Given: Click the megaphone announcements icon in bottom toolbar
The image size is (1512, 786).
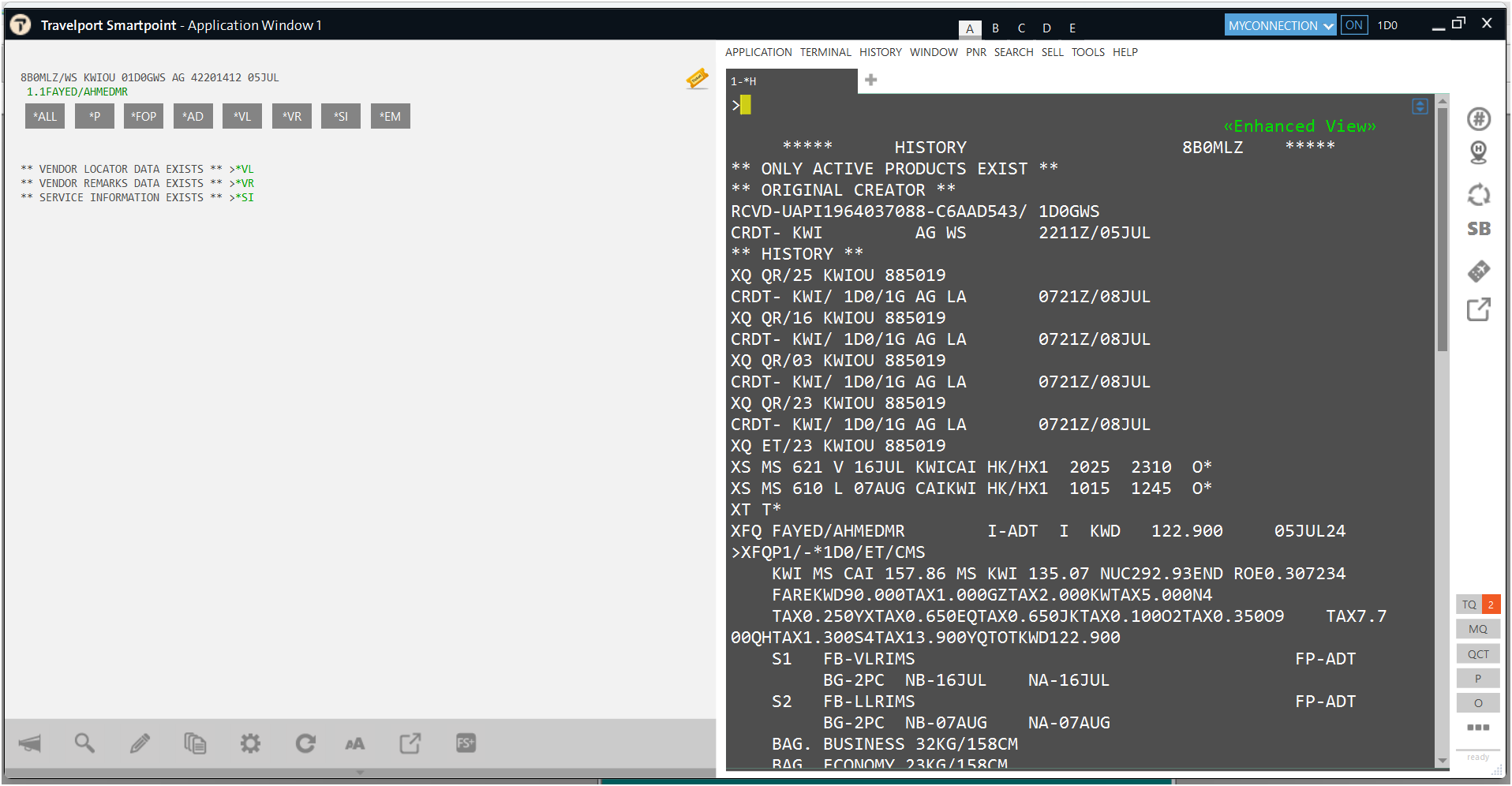Looking at the screenshot, I should point(30,743).
